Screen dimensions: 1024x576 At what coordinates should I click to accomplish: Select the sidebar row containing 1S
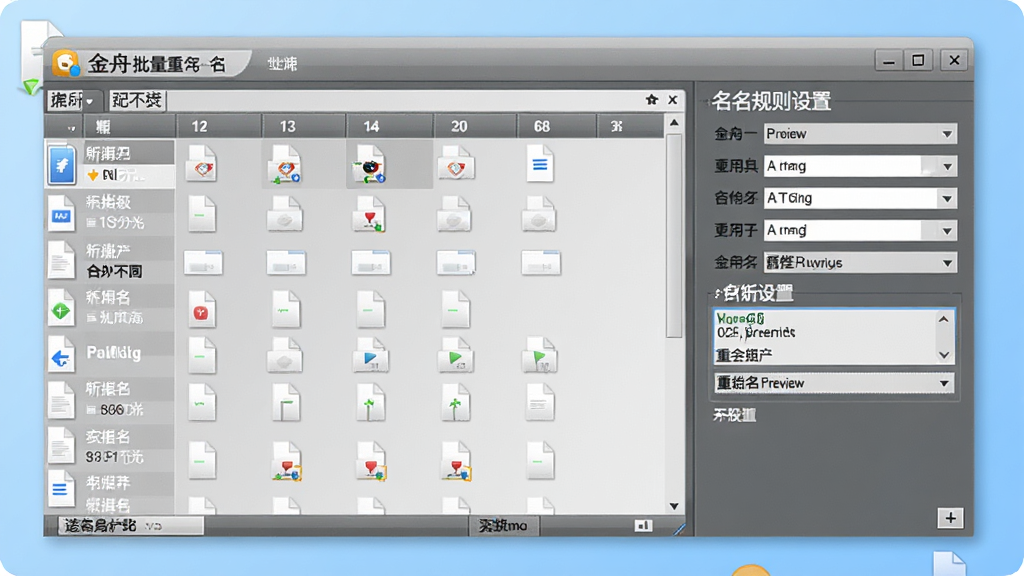coord(111,214)
